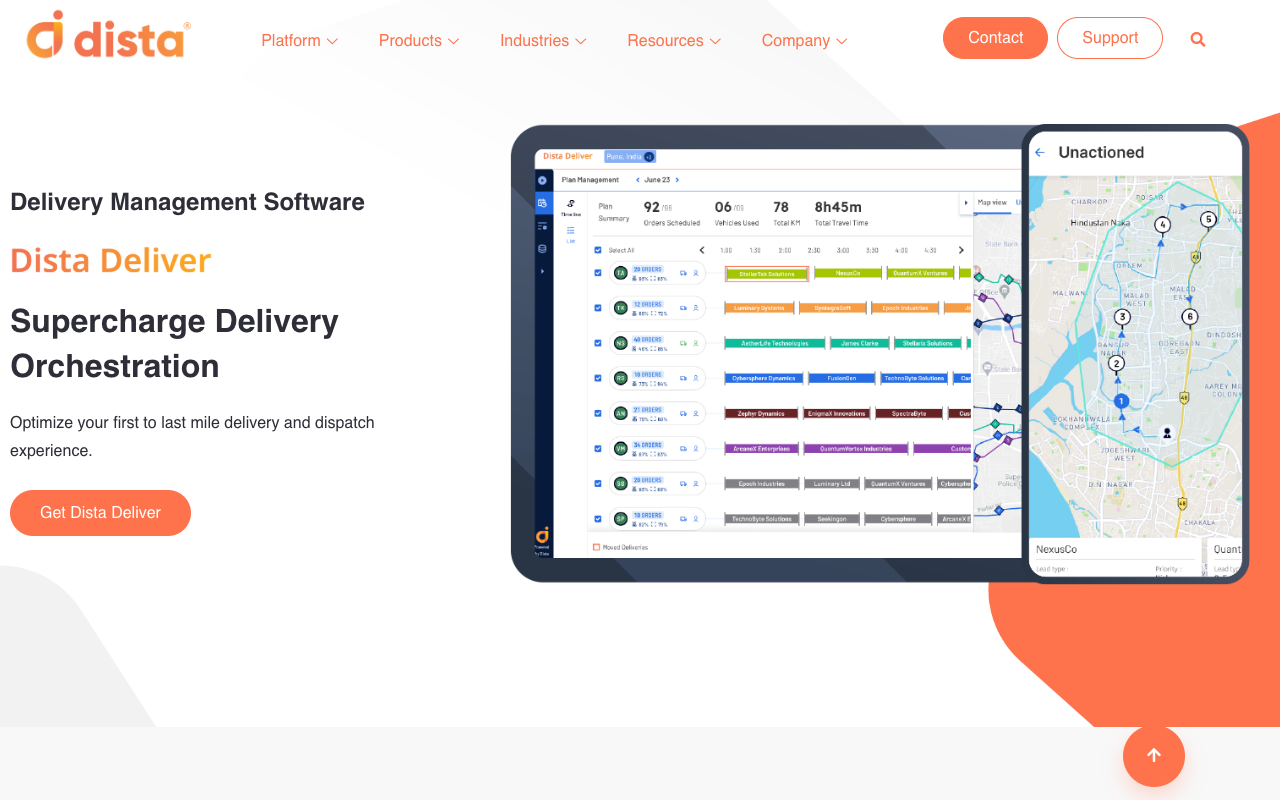Switch to the List view icon
The width and height of the screenshot is (1280, 800).
(x=570, y=232)
